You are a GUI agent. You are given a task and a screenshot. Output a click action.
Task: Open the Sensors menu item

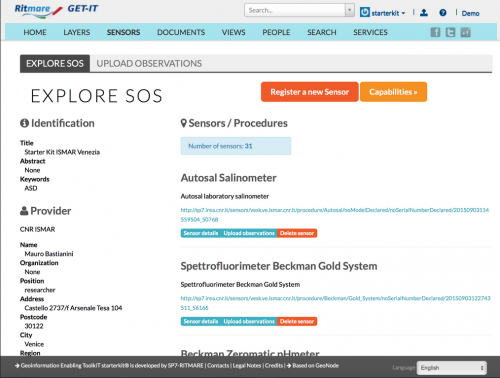123,32
